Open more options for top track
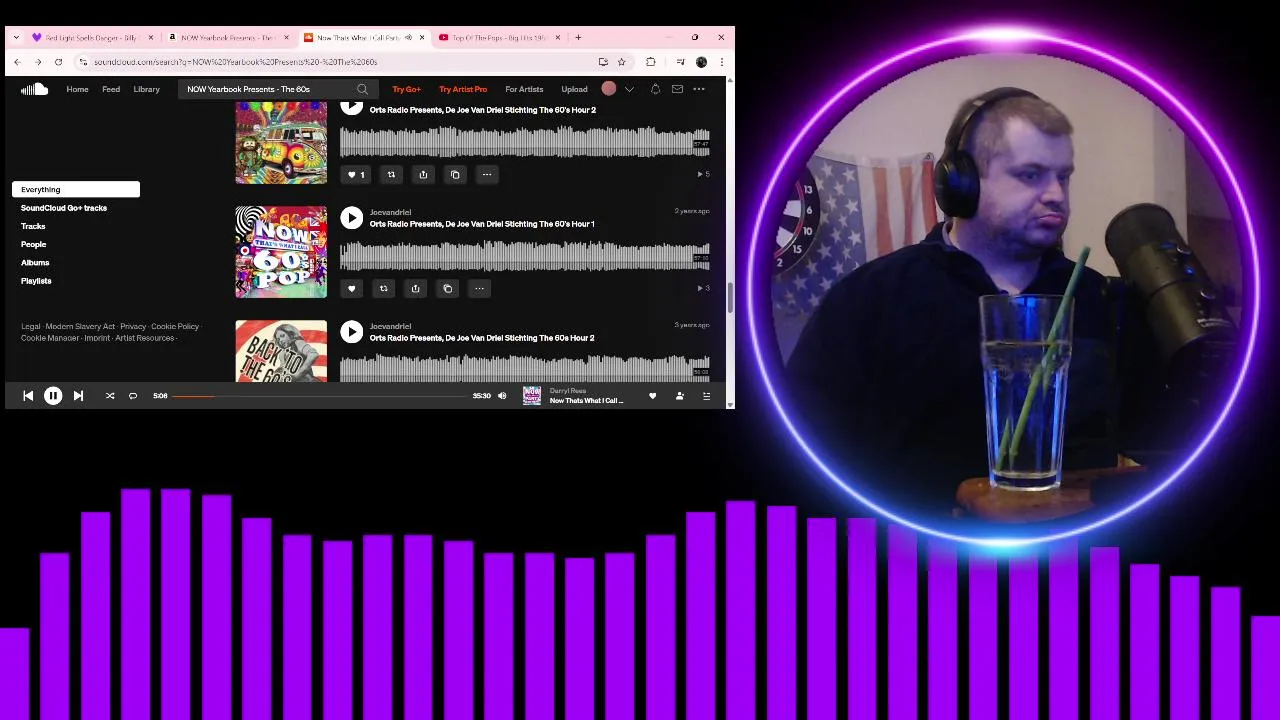The height and width of the screenshot is (720, 1280). [x=487, y=174]
